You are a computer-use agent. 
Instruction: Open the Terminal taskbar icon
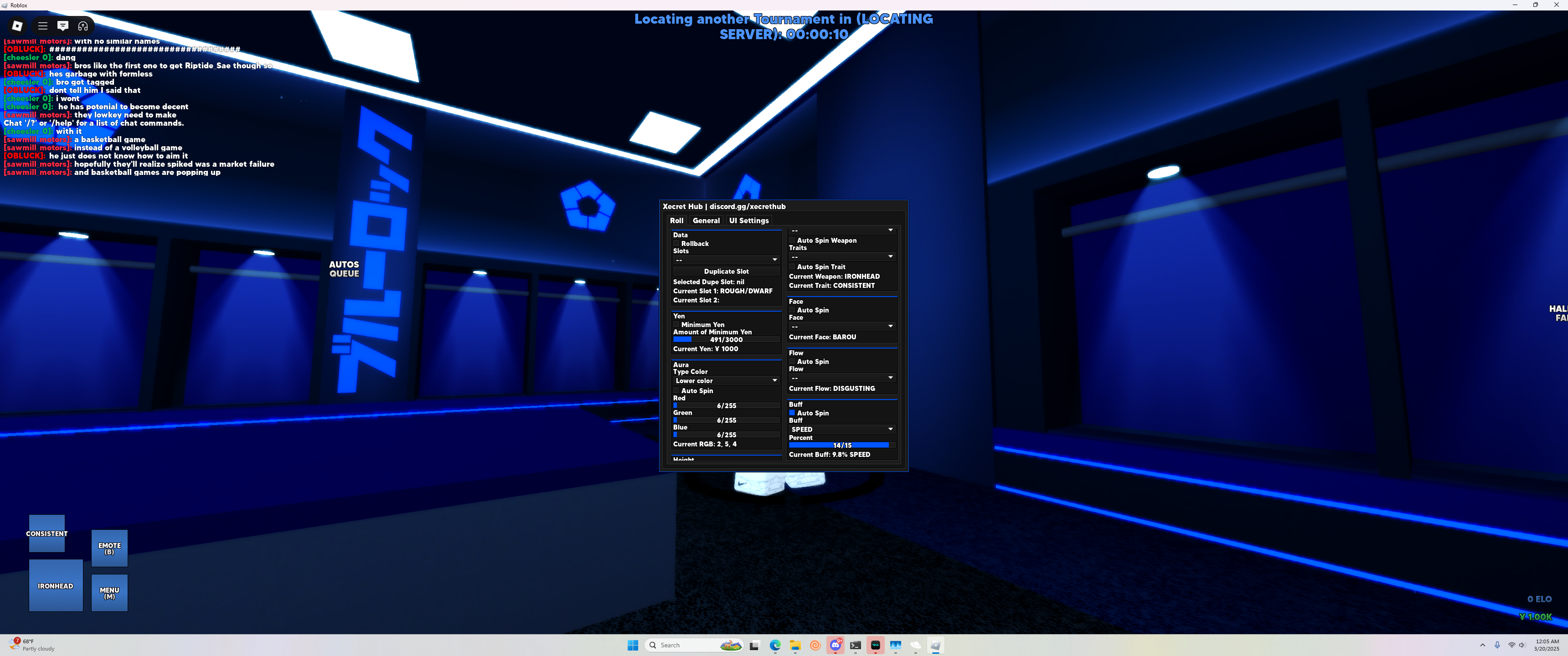pos(855,645)
